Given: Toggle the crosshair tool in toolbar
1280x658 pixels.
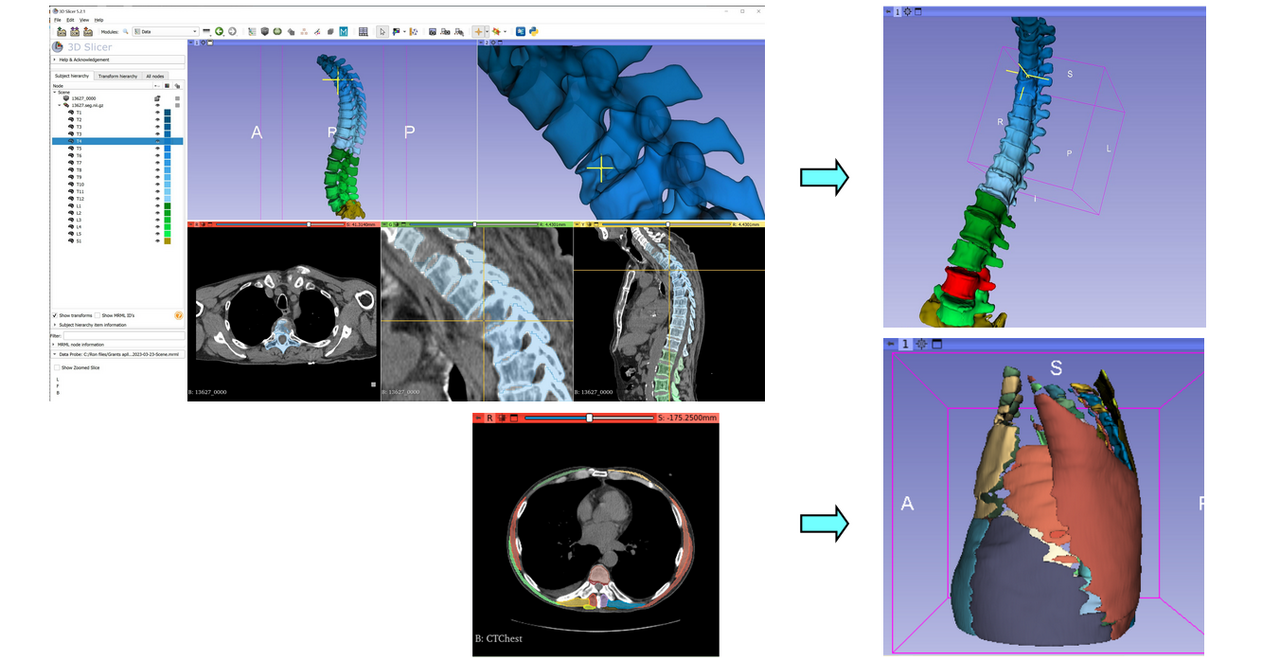Looking at the screenshot, I should pyautogui.click(x=479, y=31).
